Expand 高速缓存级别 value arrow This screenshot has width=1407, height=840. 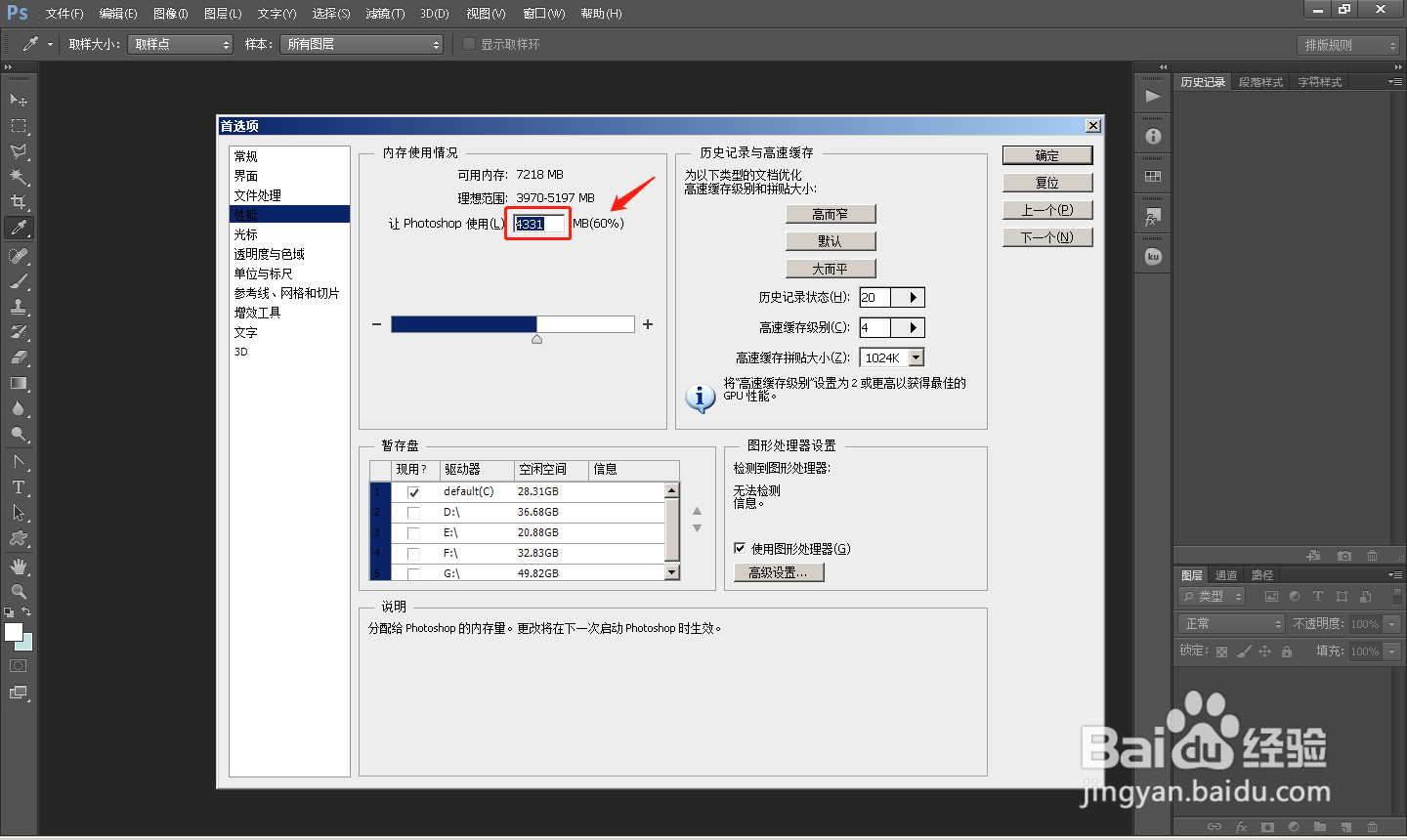tap(913, 327)
